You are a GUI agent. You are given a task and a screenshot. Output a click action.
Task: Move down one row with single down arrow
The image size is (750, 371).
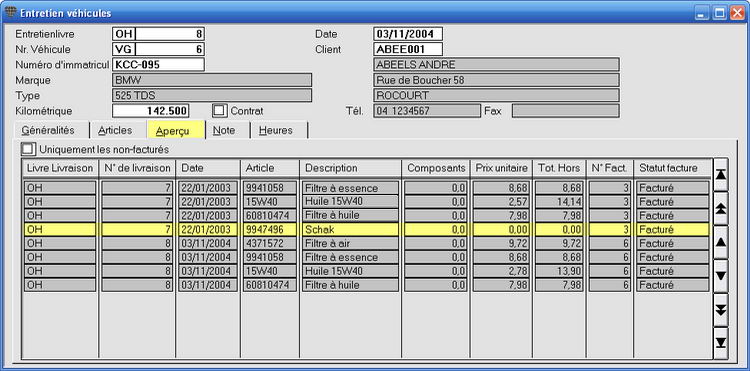pos(720,276)
